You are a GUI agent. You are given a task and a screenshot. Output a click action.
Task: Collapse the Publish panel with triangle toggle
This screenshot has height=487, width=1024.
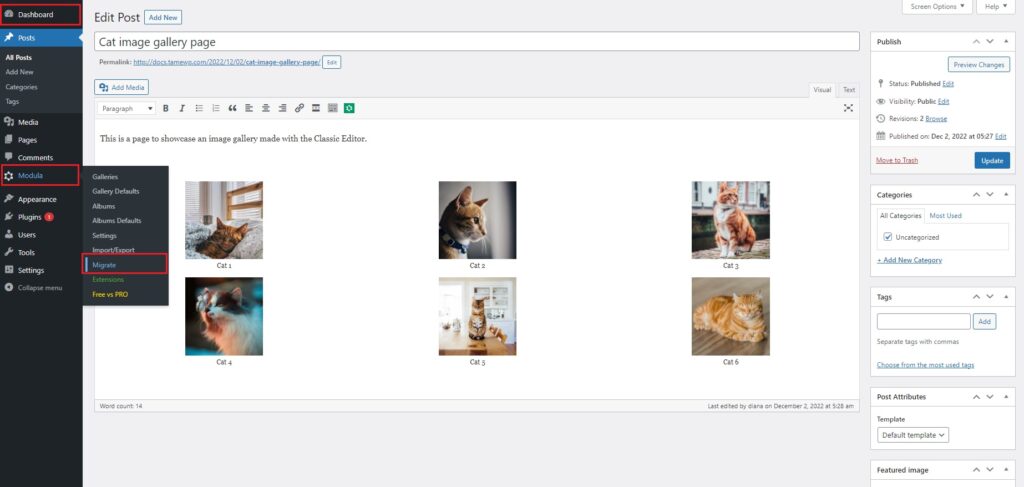click(1004, 41)
